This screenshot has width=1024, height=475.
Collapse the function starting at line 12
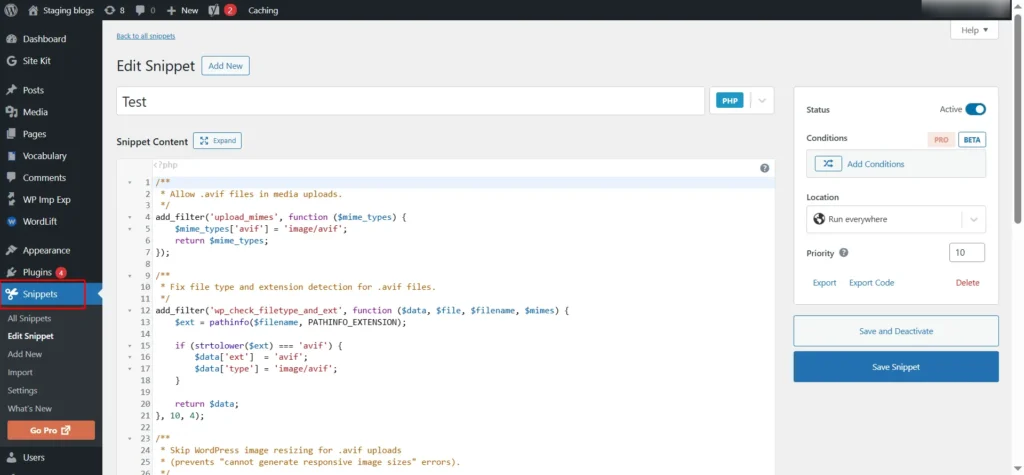pyautogui.click(x=129, y=310)
